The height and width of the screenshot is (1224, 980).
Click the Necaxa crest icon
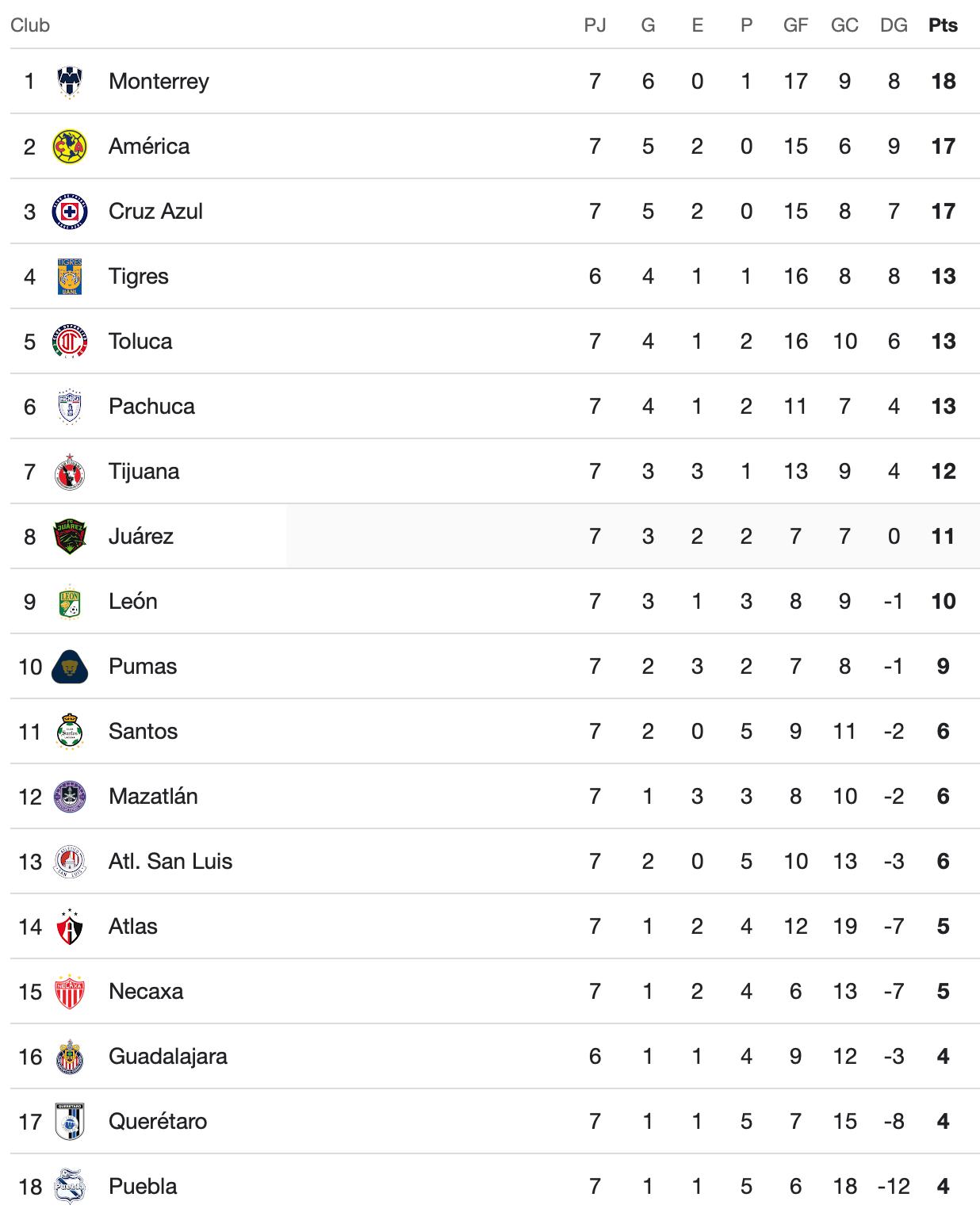pyautogui.click(x=69, y=992)
